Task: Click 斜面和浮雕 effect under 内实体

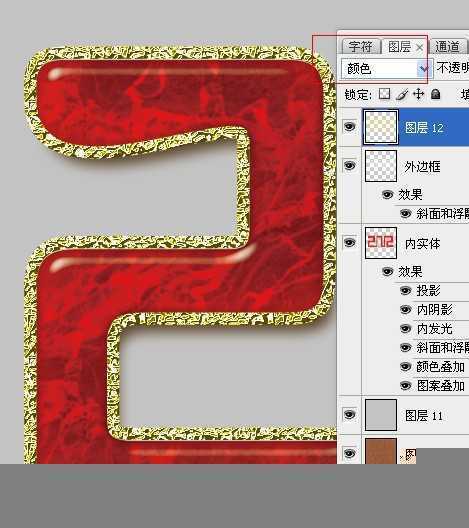Action: (442, 348)
